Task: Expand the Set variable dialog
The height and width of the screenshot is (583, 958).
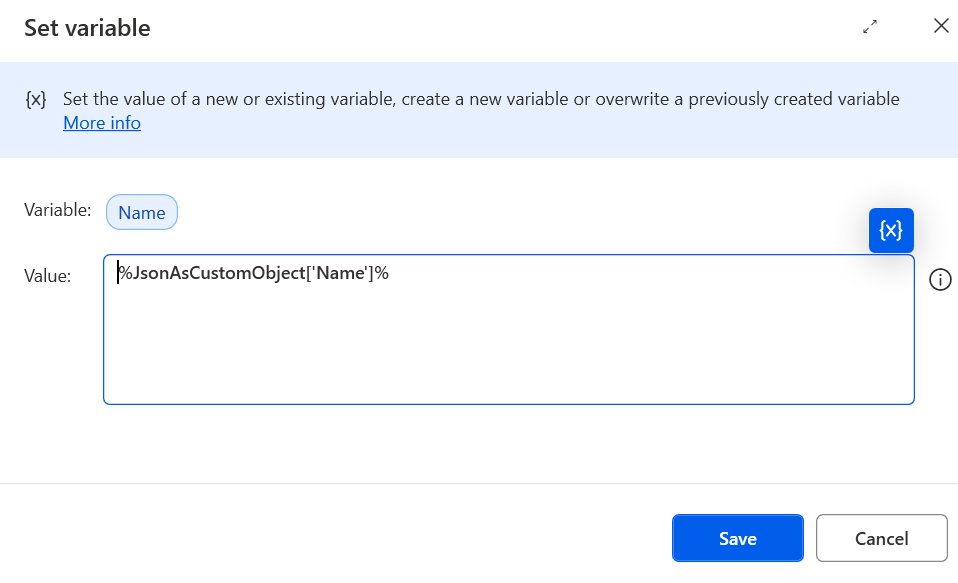Action: coord(870,26)
